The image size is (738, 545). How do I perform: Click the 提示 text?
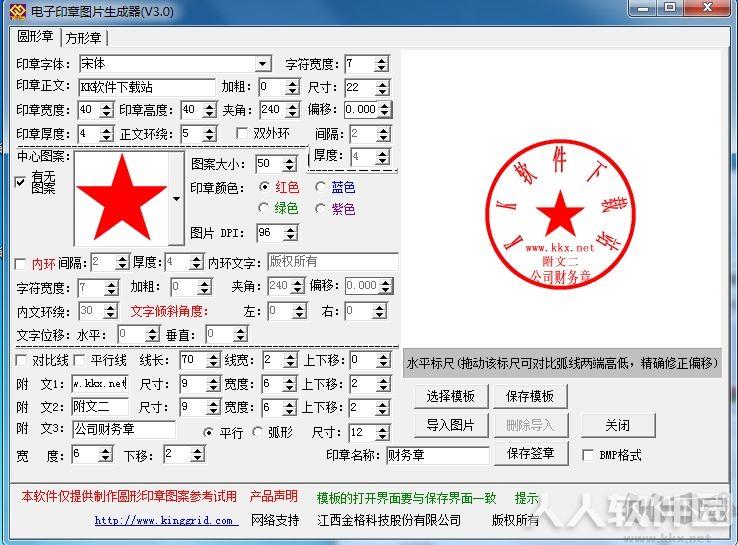pos(526,498)
